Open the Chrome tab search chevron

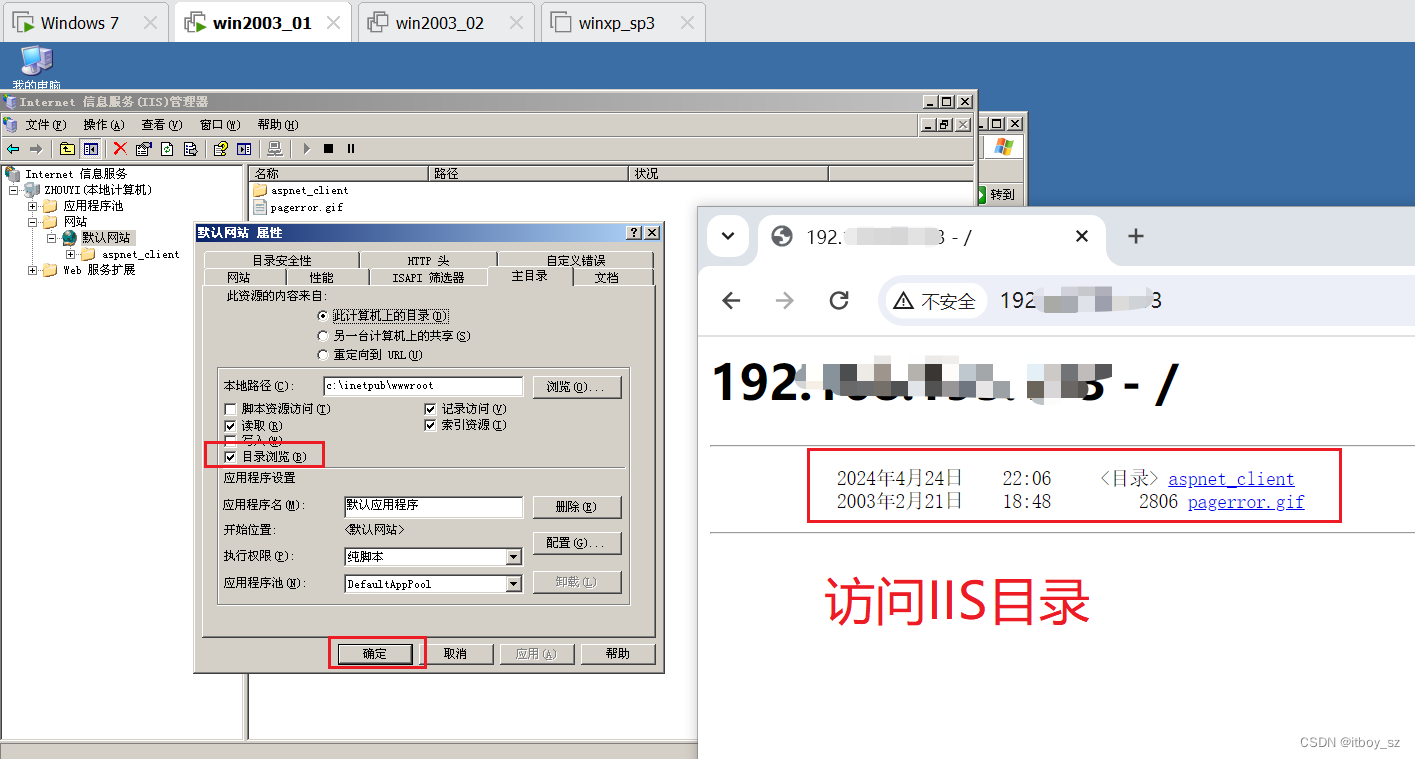(728, 236)
